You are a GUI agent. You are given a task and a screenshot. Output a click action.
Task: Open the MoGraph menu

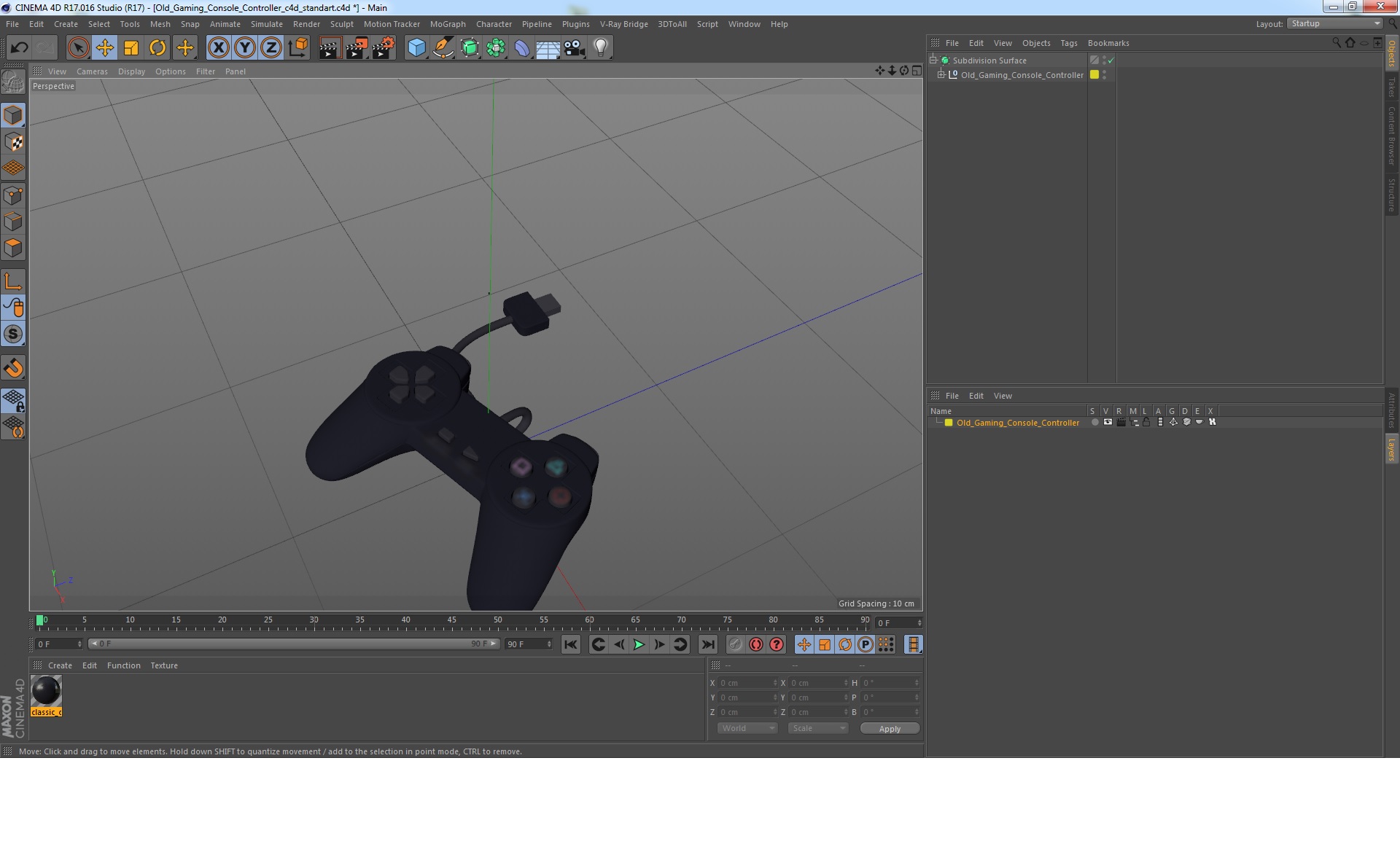[x=447, y=24]
